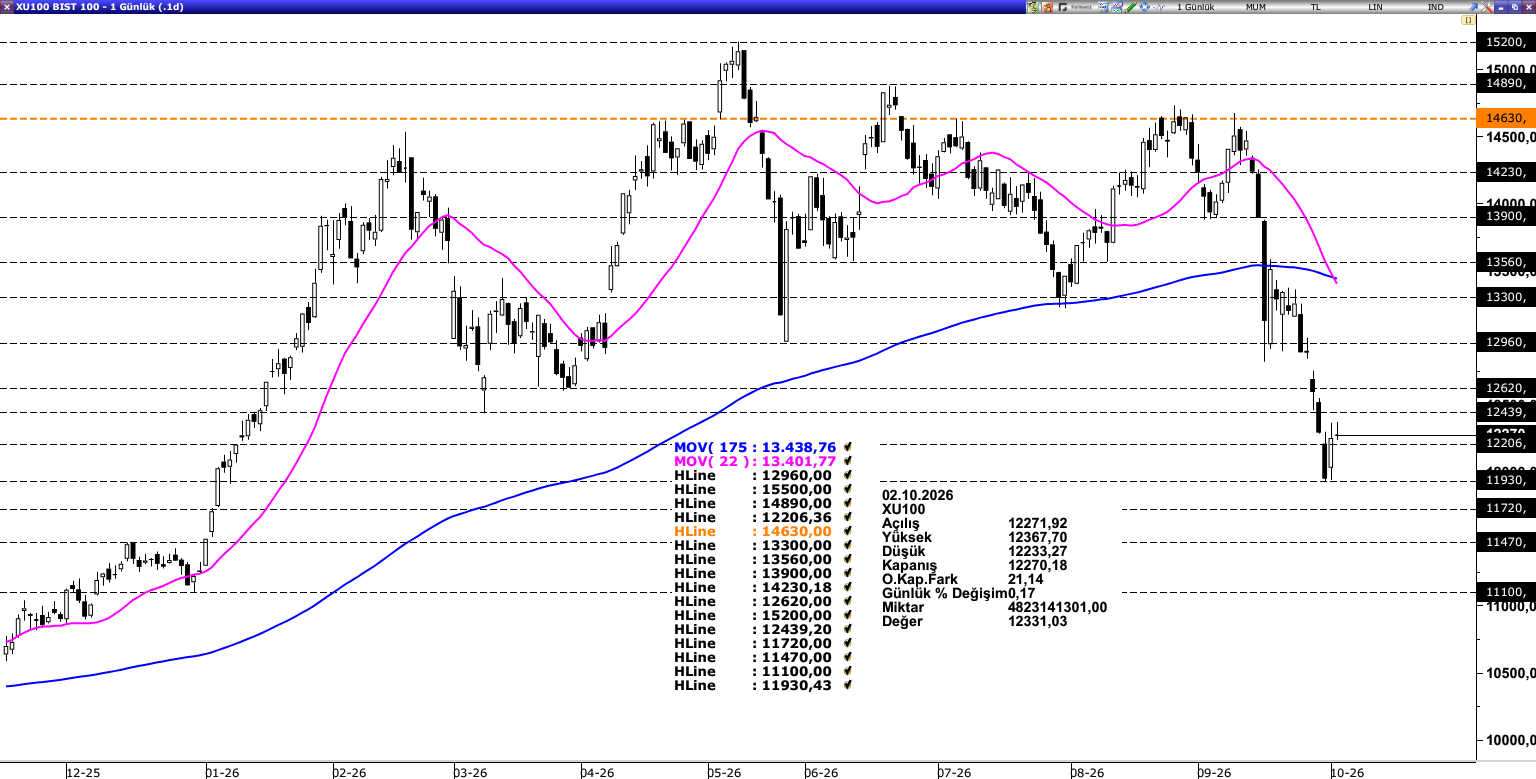Click the Değer value 12331,03

point(1039,621)
